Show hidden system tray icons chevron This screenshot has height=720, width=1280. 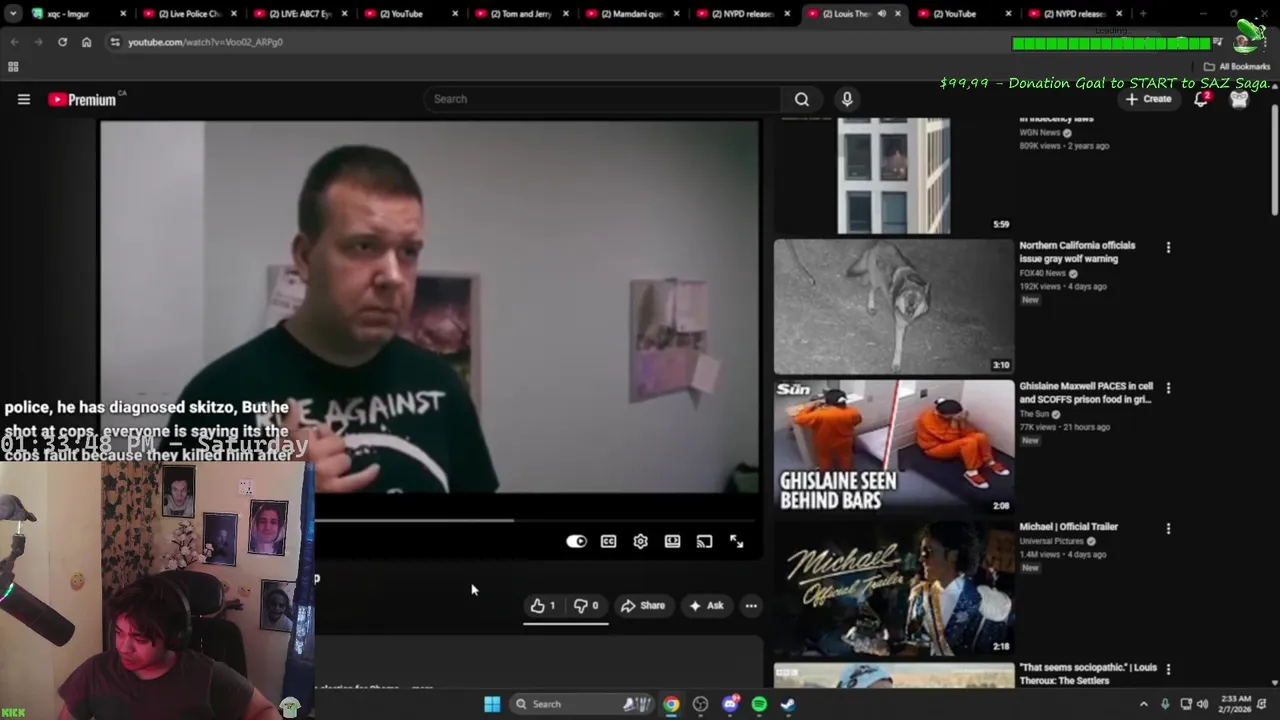click(x=1144, y=704)
